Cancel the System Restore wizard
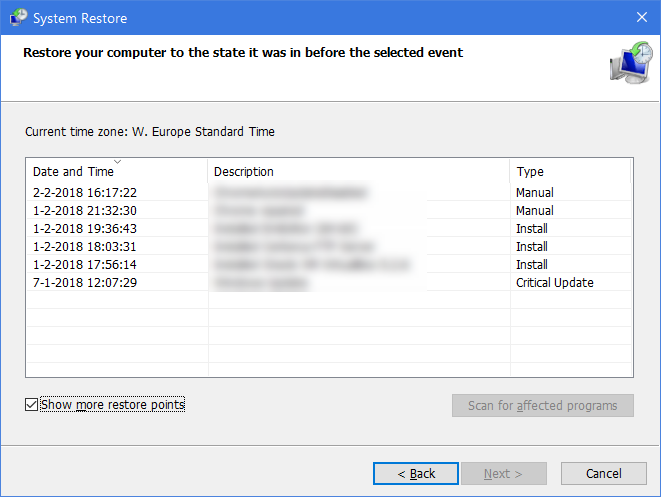Viewport: 661px width, 497px height. point(604,473)
